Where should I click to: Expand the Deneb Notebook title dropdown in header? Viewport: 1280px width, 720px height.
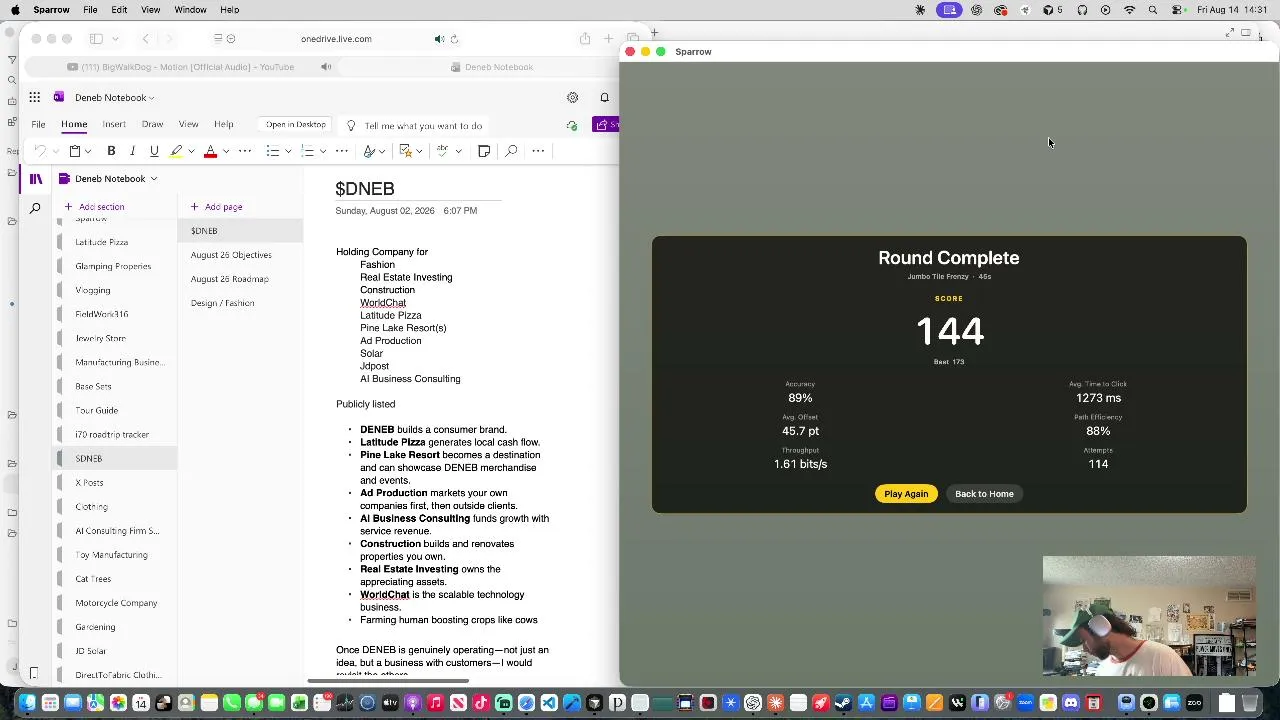150,98
